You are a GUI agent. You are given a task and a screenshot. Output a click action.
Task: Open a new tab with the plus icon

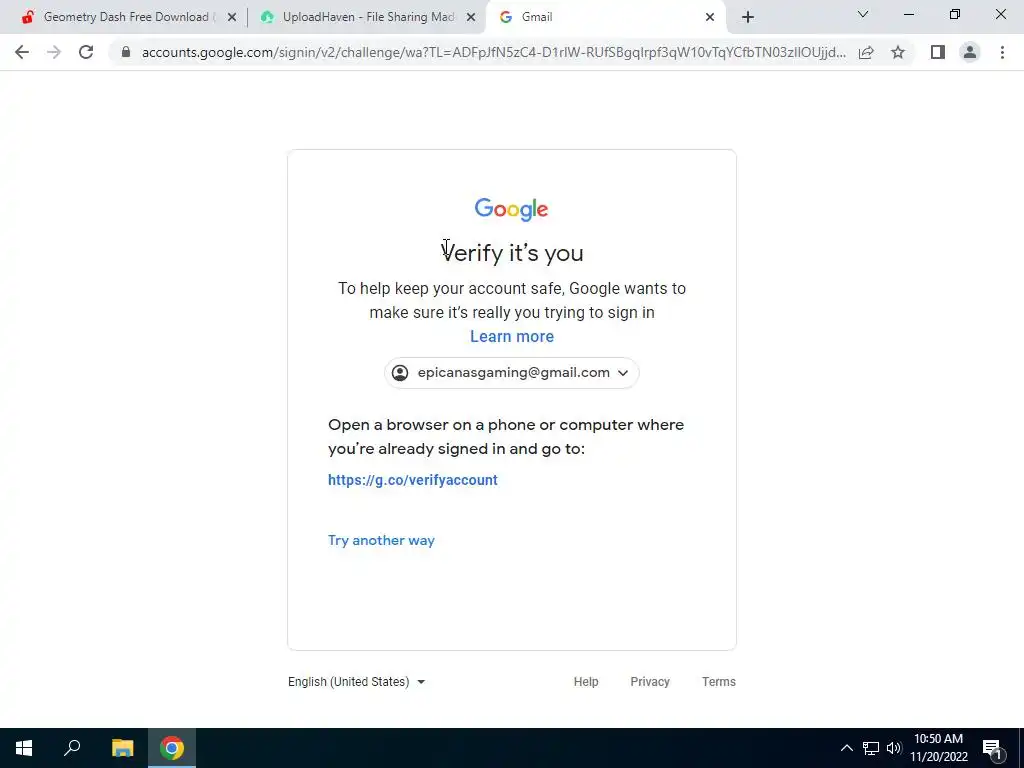(748, 17)
